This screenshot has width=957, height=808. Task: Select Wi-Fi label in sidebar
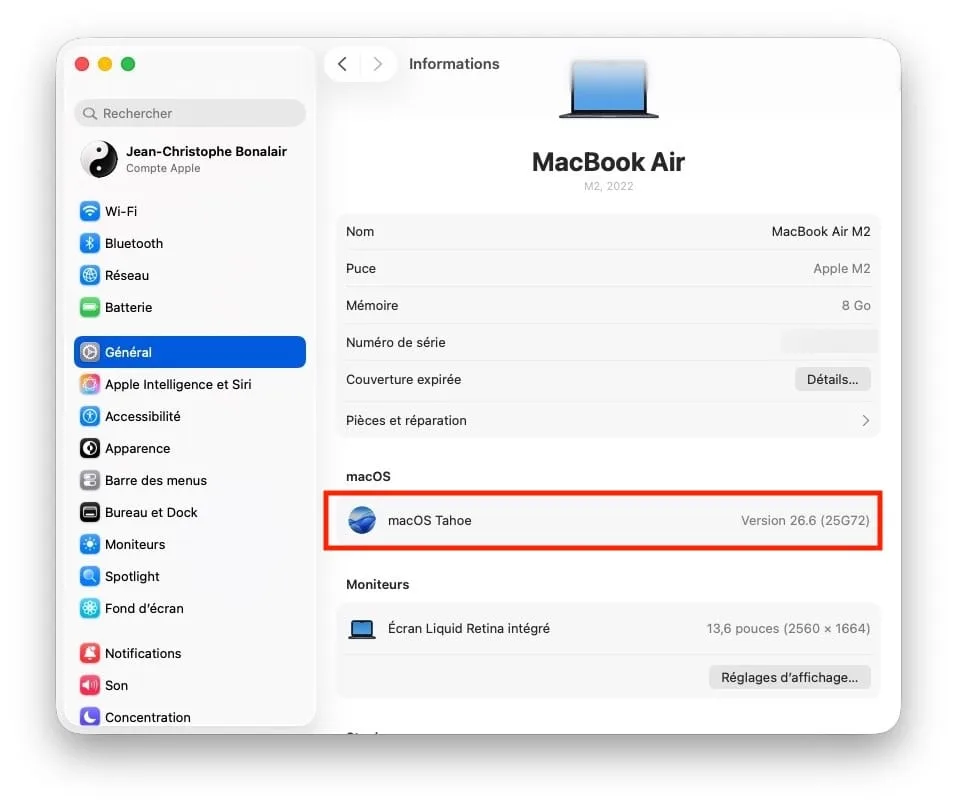pyautogui.click(x=121, y=211)
